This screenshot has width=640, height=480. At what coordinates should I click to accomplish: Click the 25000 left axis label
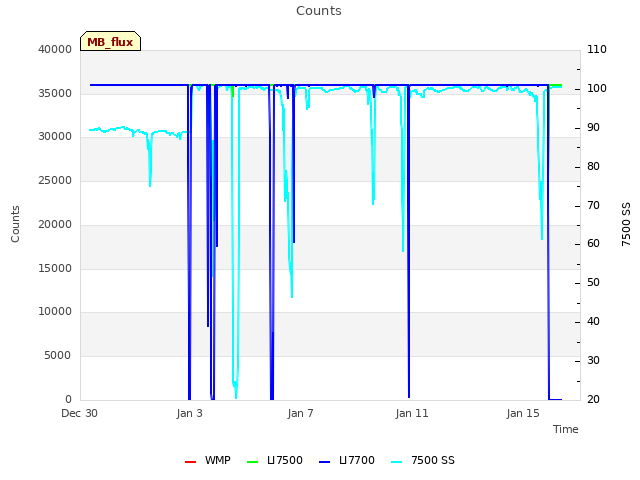pos(55,180)
